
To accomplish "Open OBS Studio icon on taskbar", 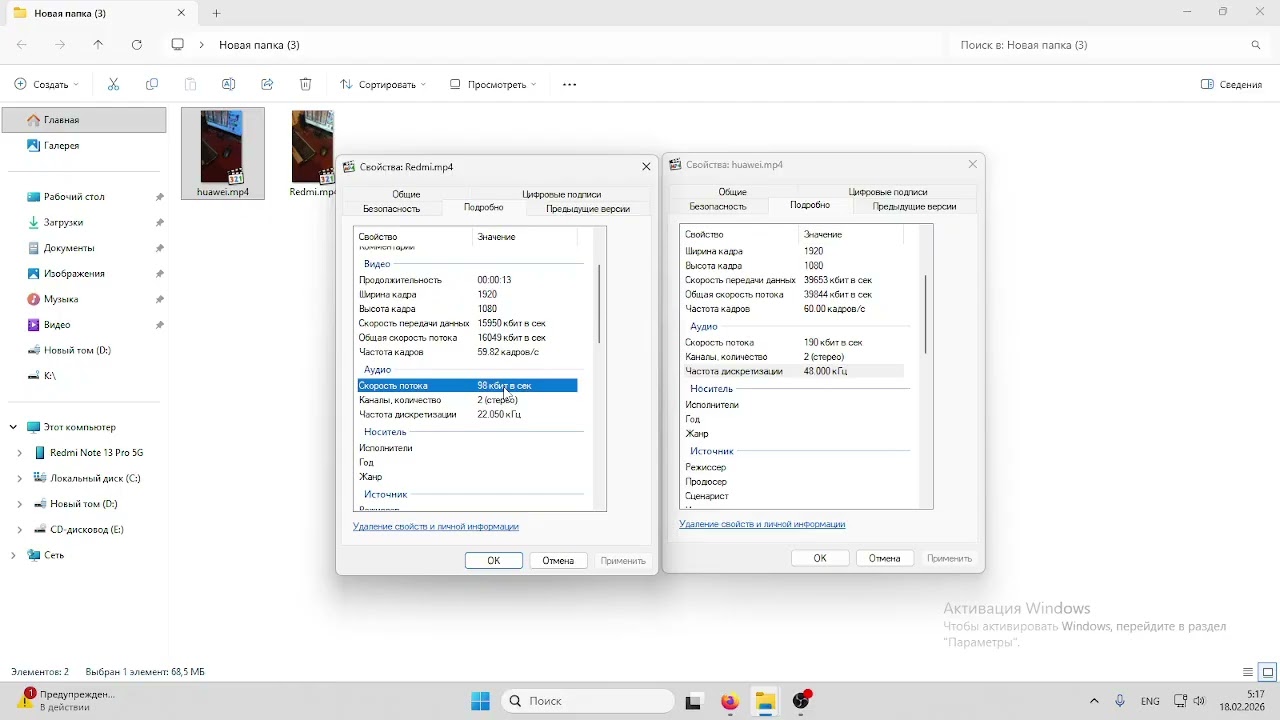I will pyautogui.click(x=801, y=702).
